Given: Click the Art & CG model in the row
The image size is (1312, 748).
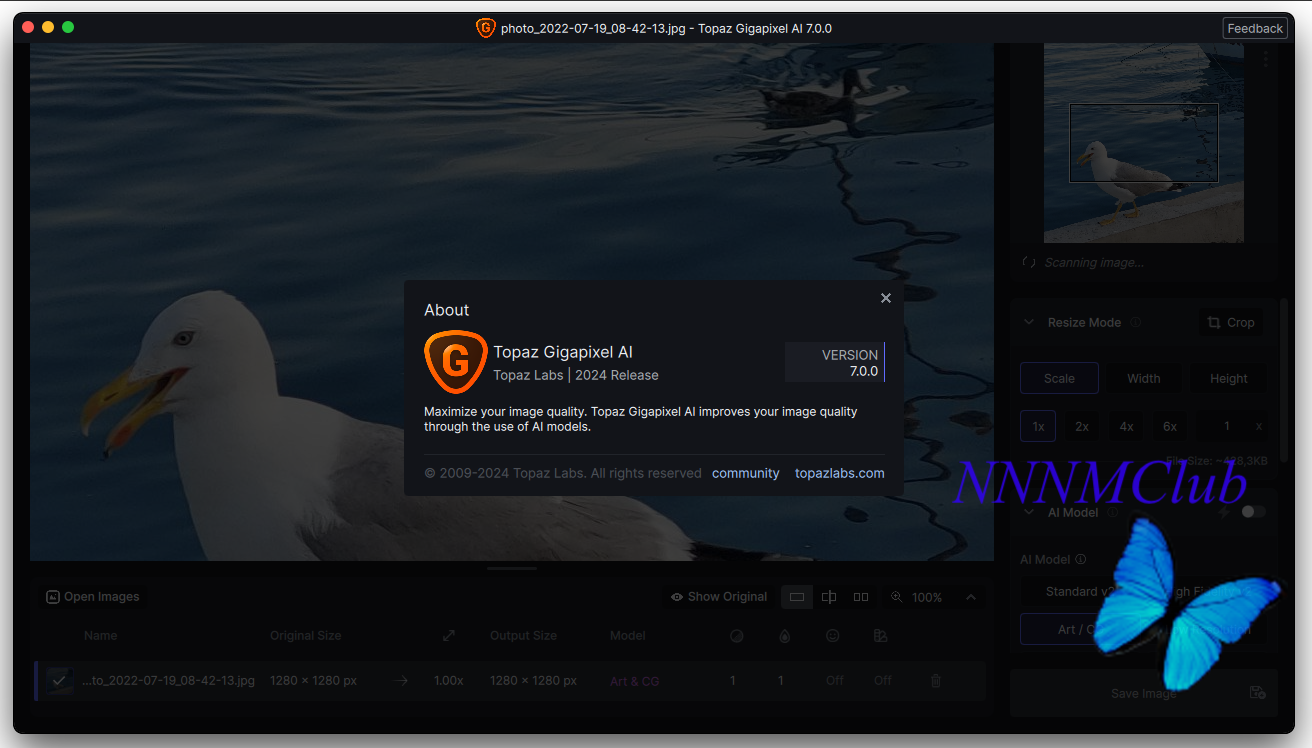Looking at the screenshot, I should 635,681.
